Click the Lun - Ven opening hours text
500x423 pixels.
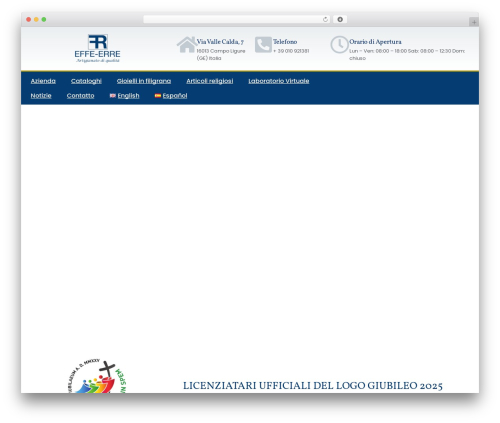pos(407,54)
